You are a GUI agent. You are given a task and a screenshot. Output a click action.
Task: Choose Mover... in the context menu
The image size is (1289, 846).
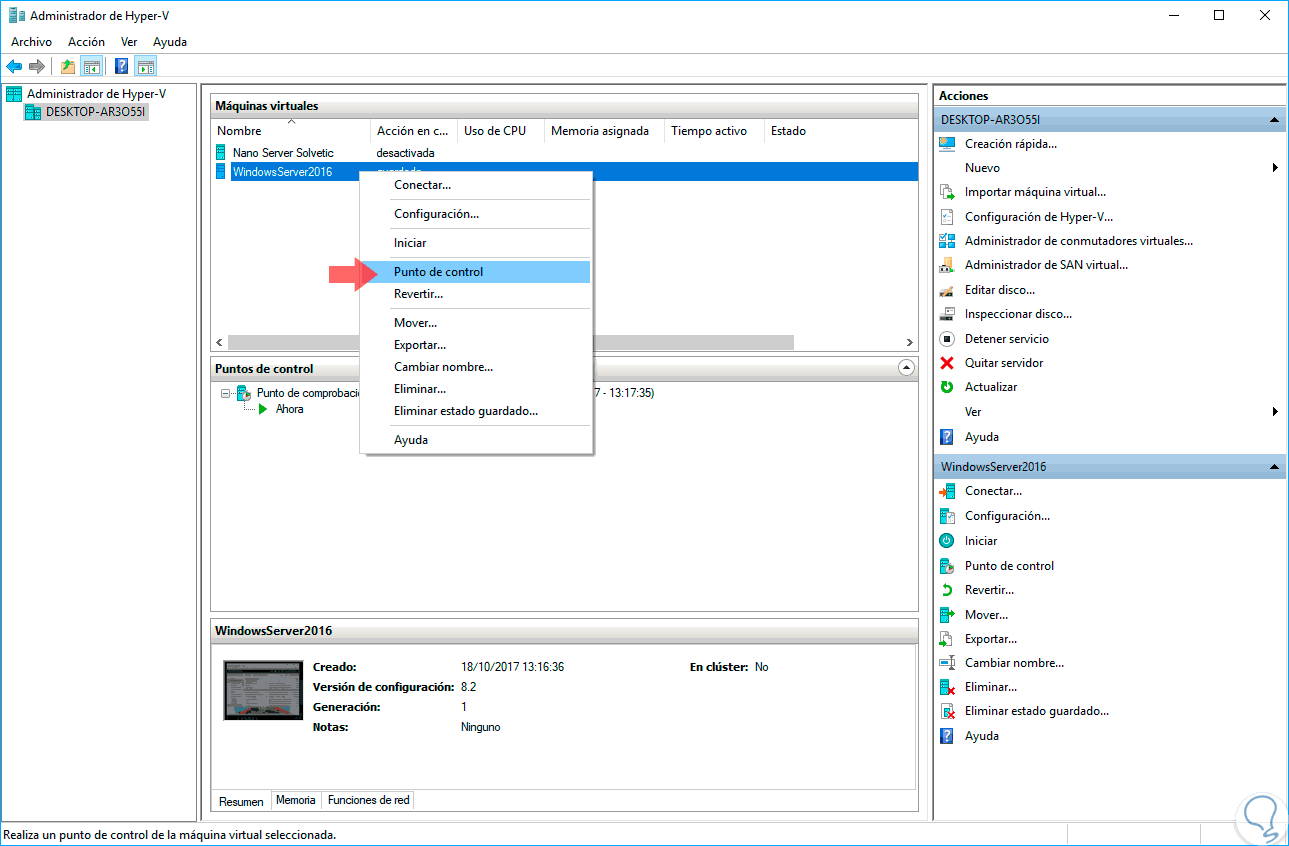[x=475, y=323]
